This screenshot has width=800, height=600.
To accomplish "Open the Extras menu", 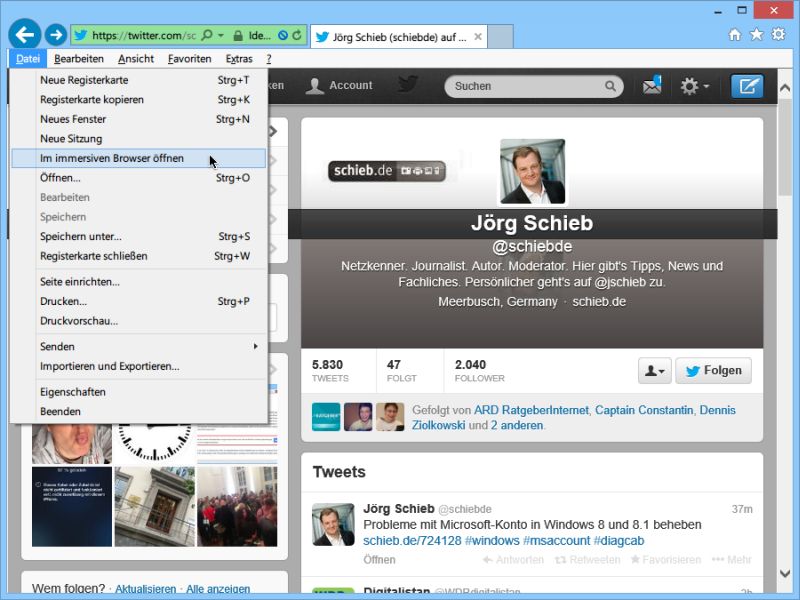I will (239, 59).
